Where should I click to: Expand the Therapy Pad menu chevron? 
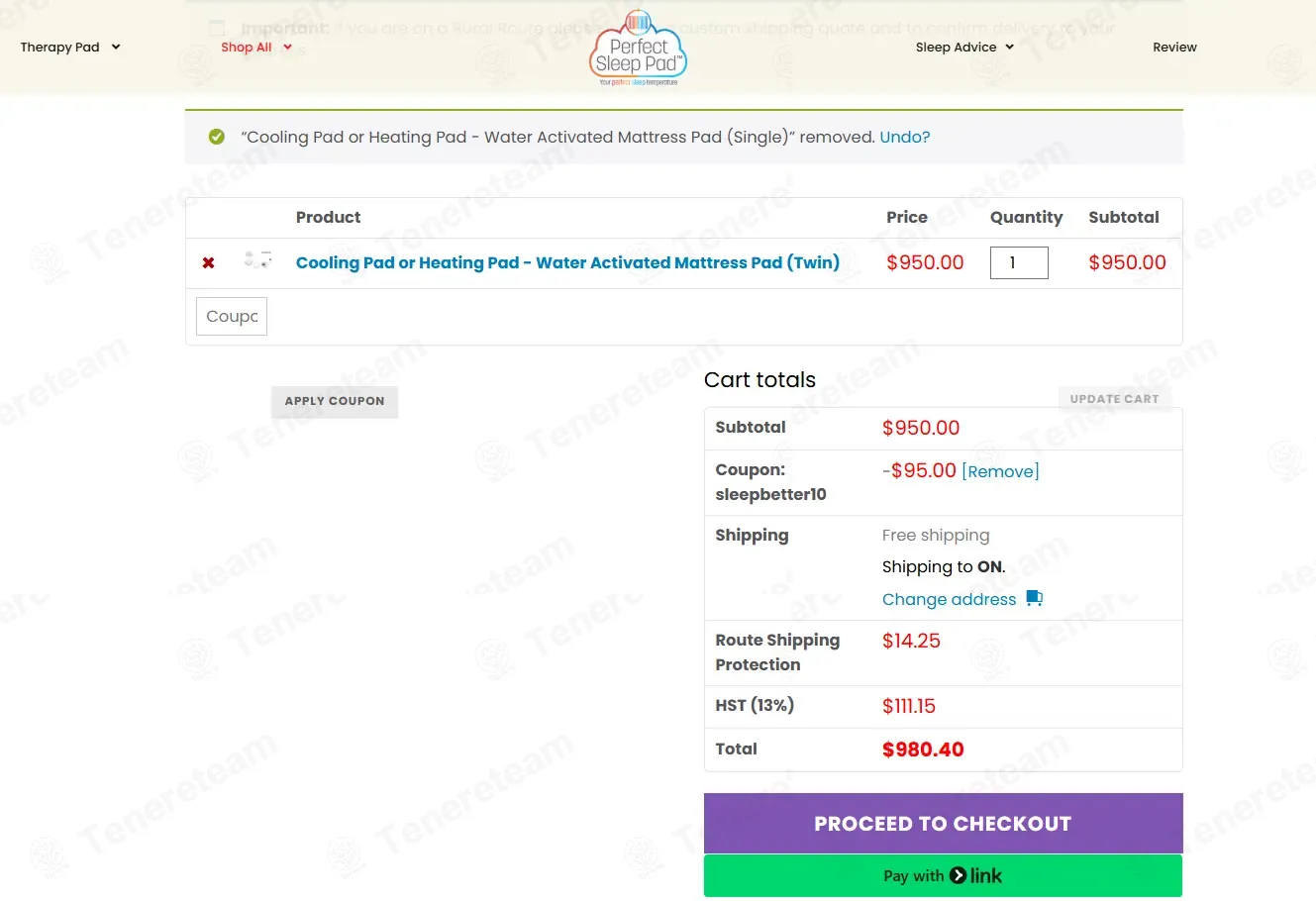point(116,47)
